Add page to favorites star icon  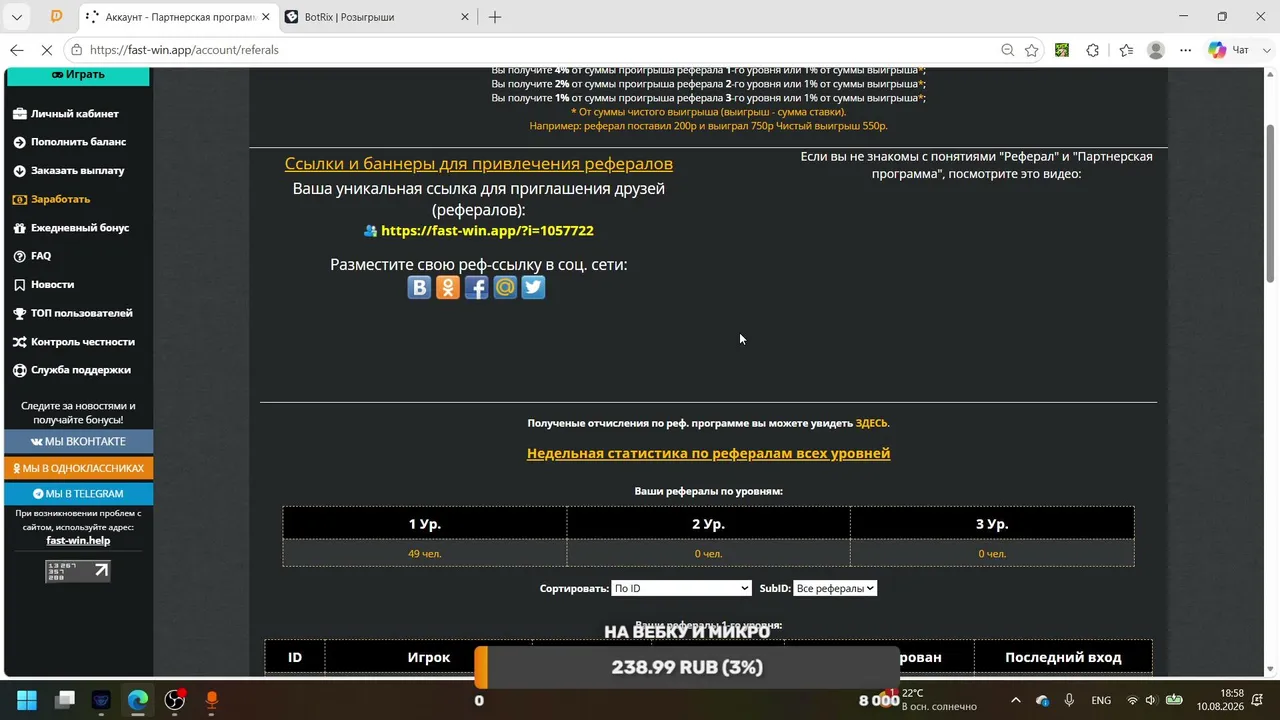(x=1032, y=50)
